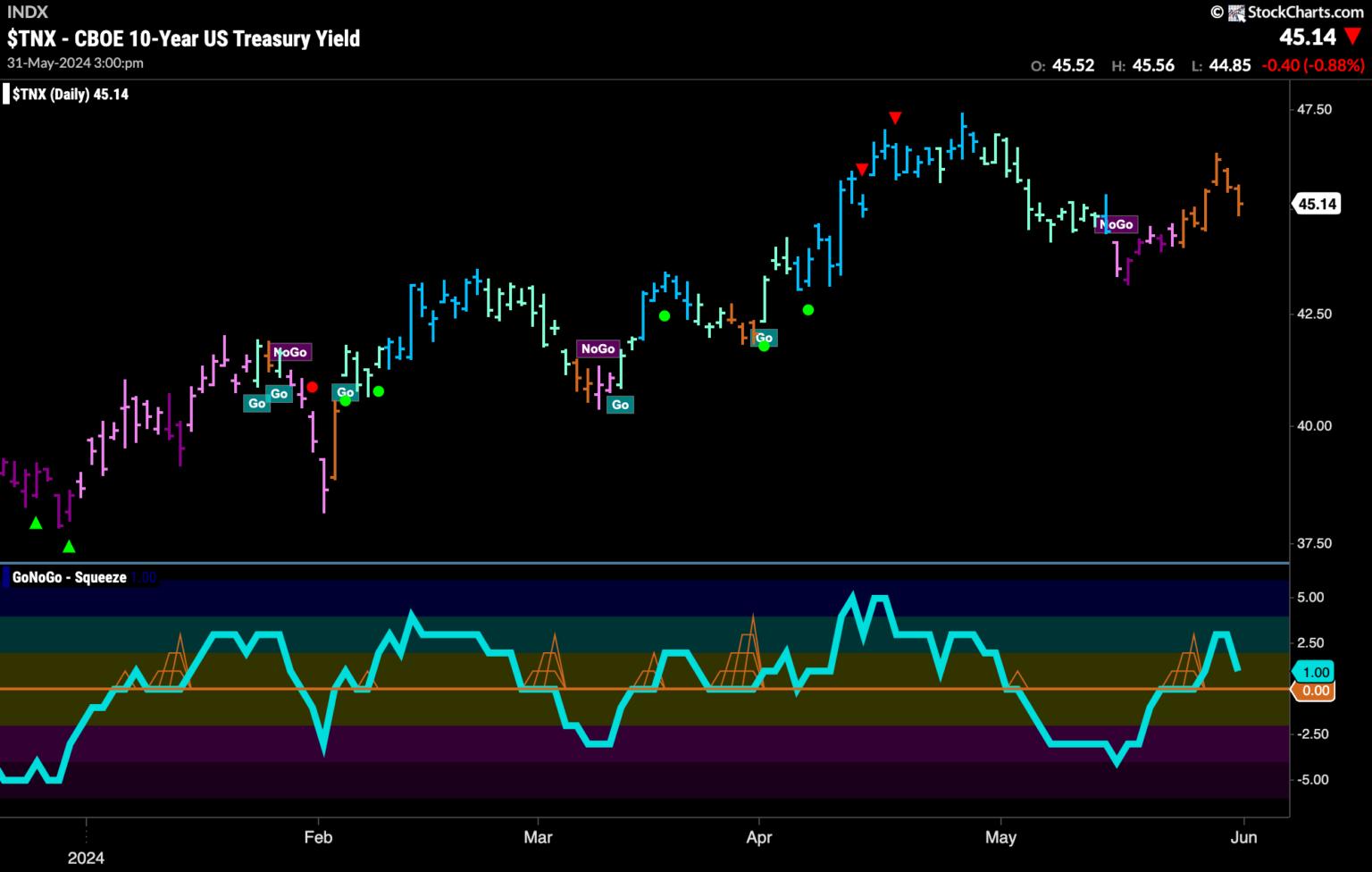Select the NoGo label in mid-May
The height and width of the screenshot is (872, 1372).
coord(1117,224)
